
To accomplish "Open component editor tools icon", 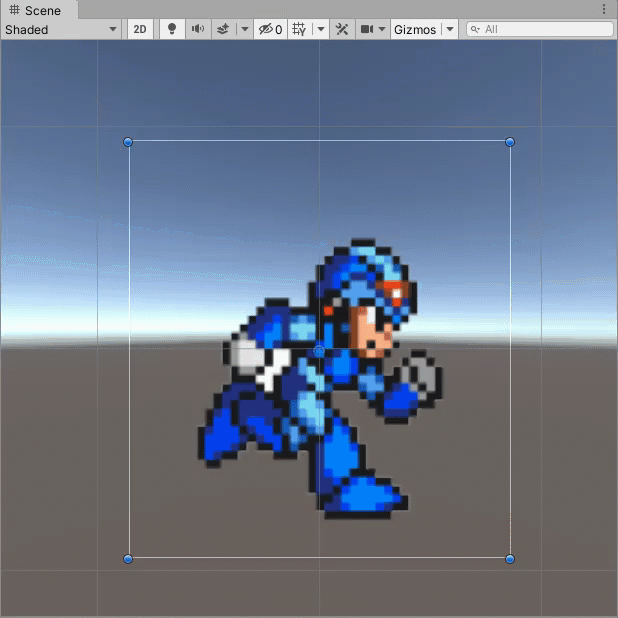I will point(342,30).
